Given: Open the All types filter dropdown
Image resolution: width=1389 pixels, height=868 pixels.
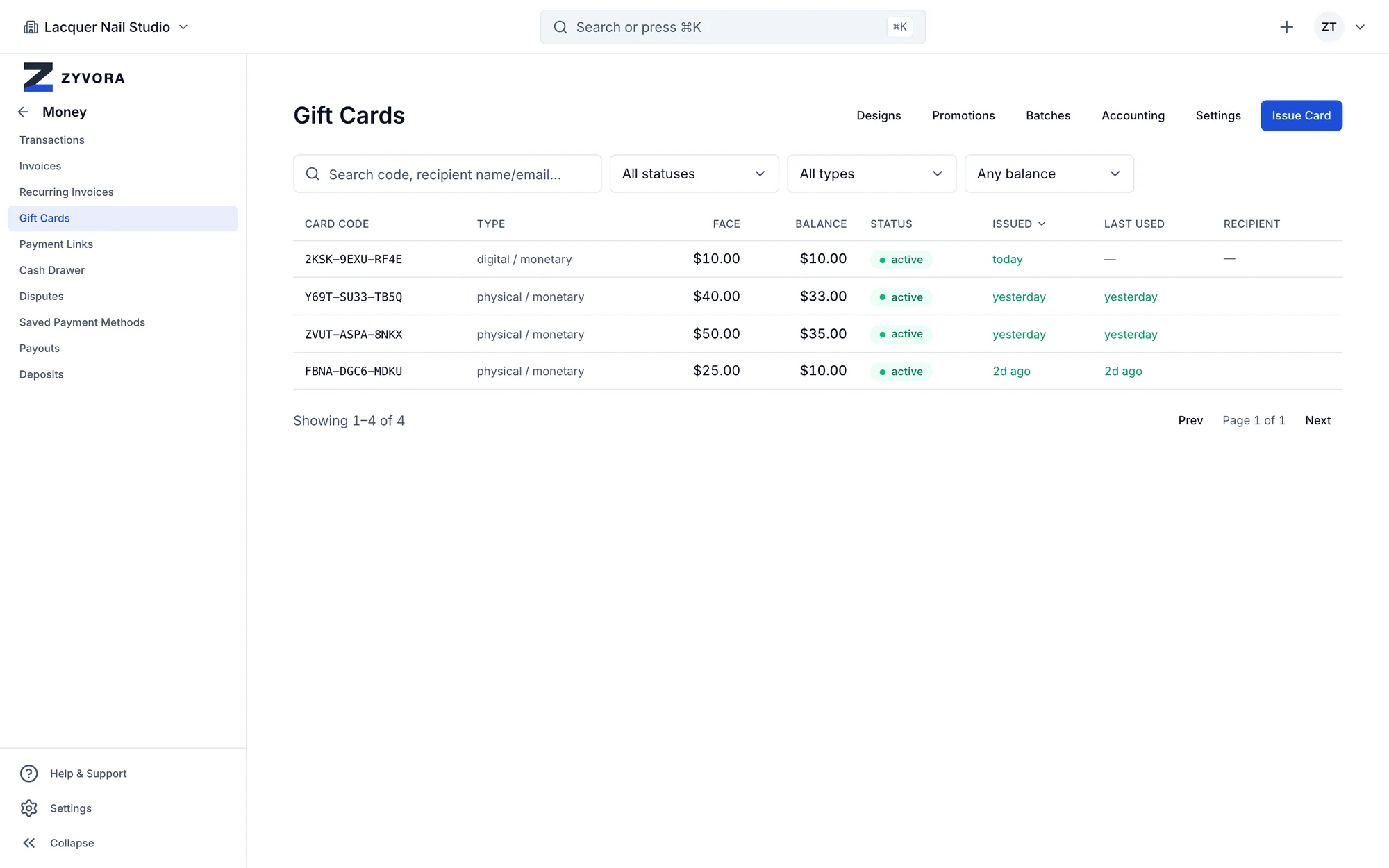Looking at the screenshot, I should coord(872,174).
